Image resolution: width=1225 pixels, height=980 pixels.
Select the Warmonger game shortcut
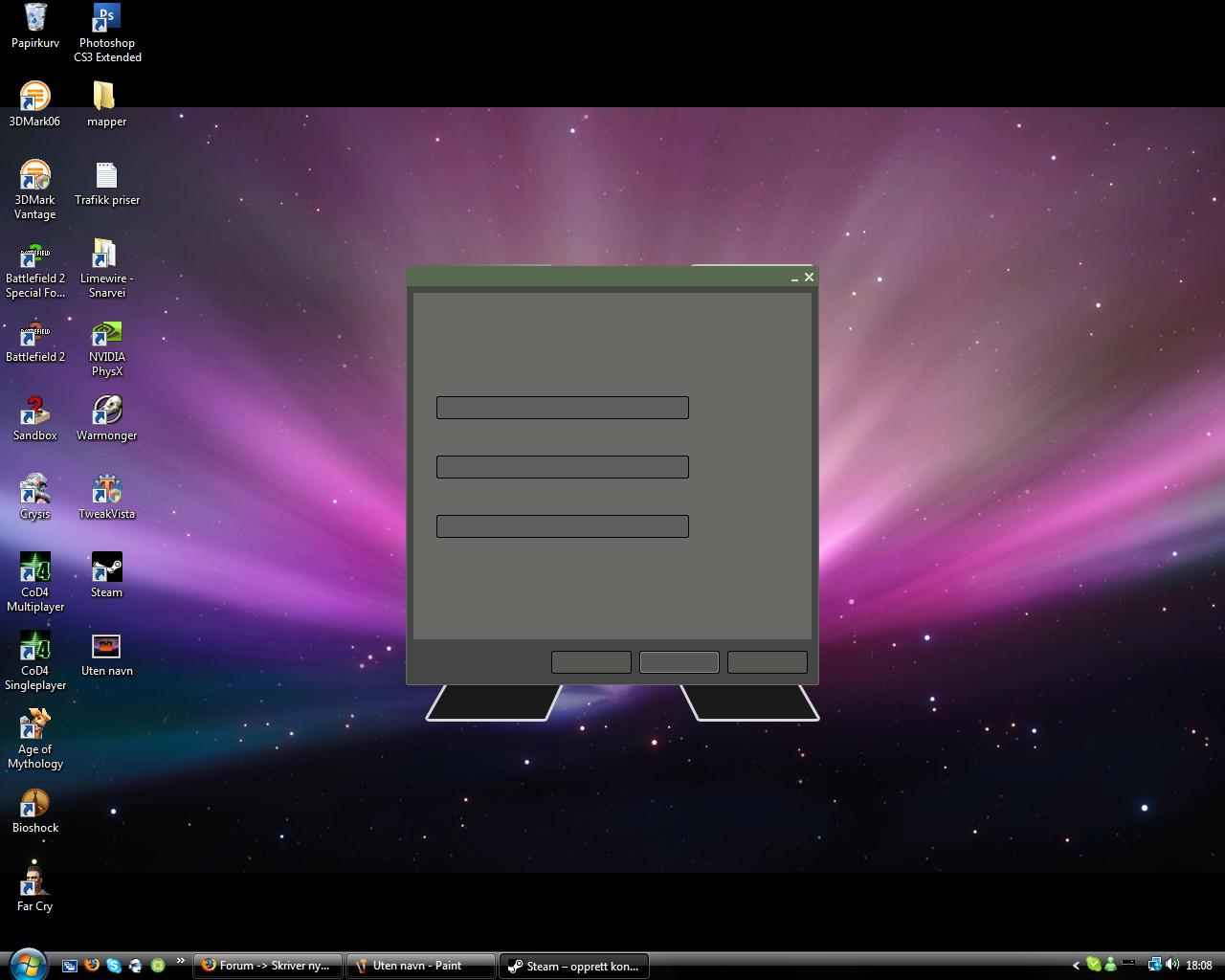pyautogui.click(x=106, y=418)
